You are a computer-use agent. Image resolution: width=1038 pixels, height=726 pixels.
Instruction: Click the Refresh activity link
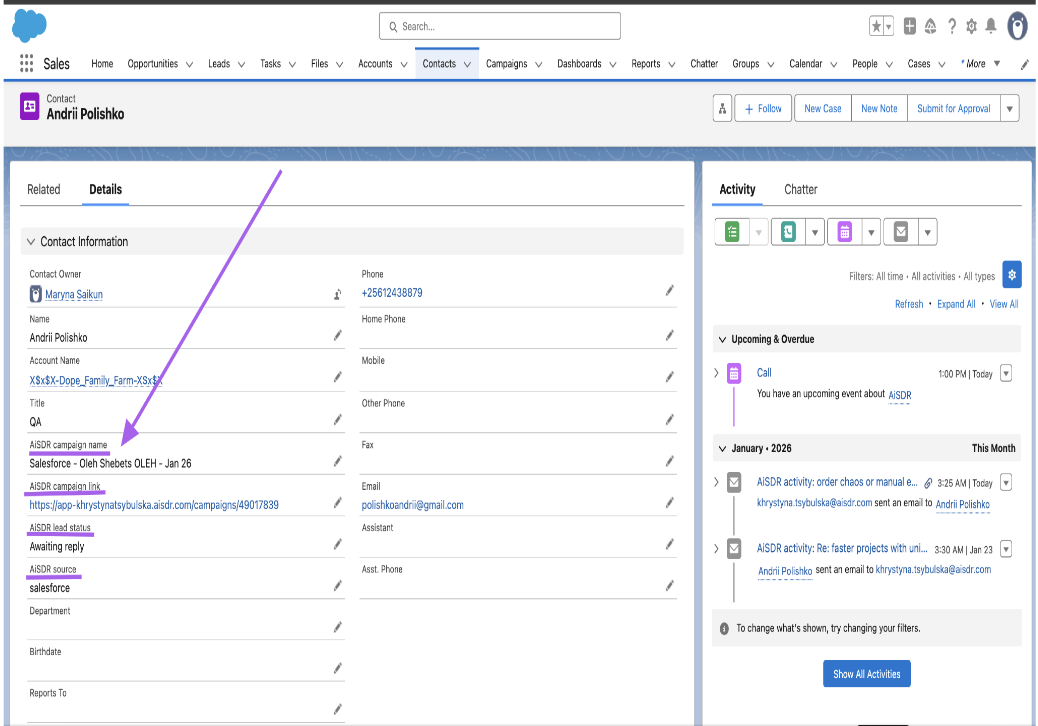point(909,304)
